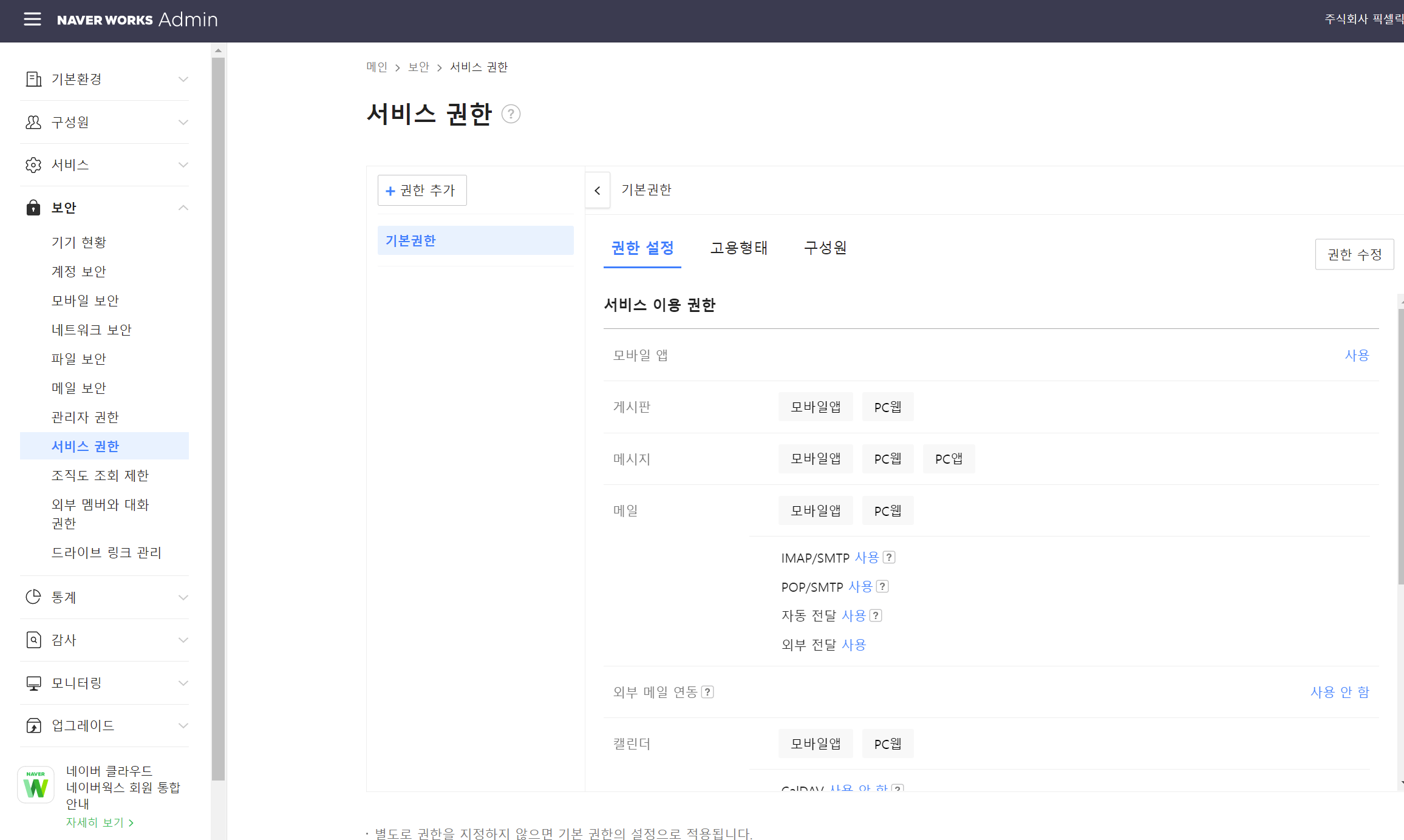Viewport: 1404px width, 840px height.
Task: Click the back arrow next to 기본권한
Action: 598,191
